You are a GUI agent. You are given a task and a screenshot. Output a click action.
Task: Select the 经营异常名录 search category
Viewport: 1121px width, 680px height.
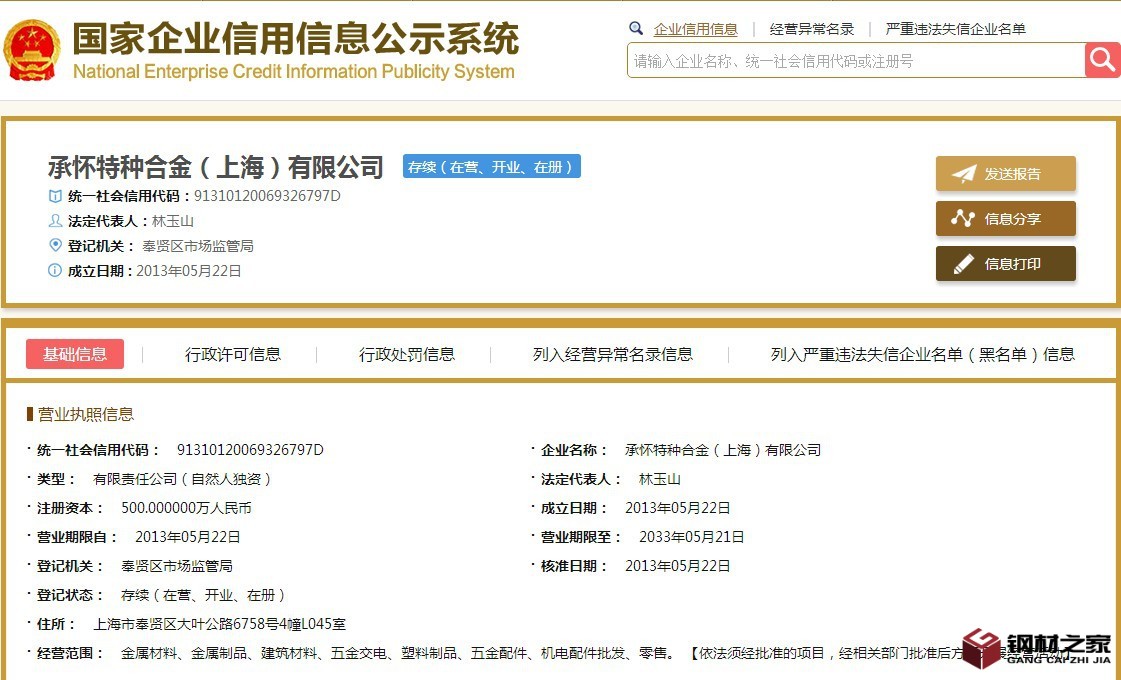[812, 29]
